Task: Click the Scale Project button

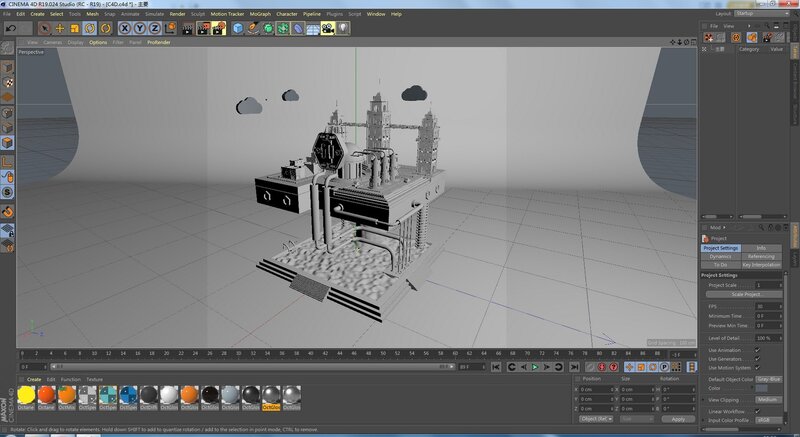Action: (x=746, y=294)
